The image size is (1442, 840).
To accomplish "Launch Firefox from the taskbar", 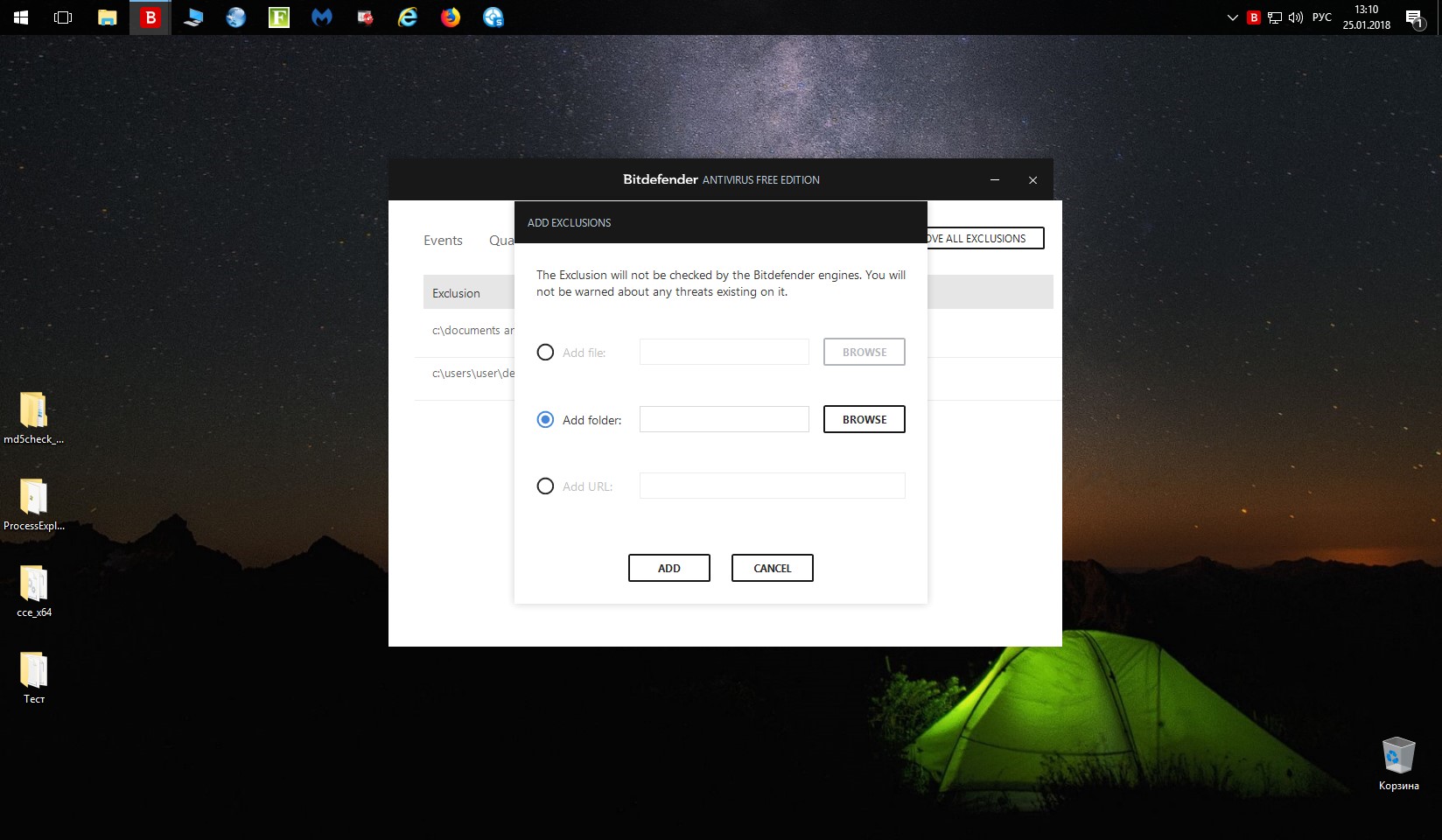I will pyautogui.click(x=451, y=17).
